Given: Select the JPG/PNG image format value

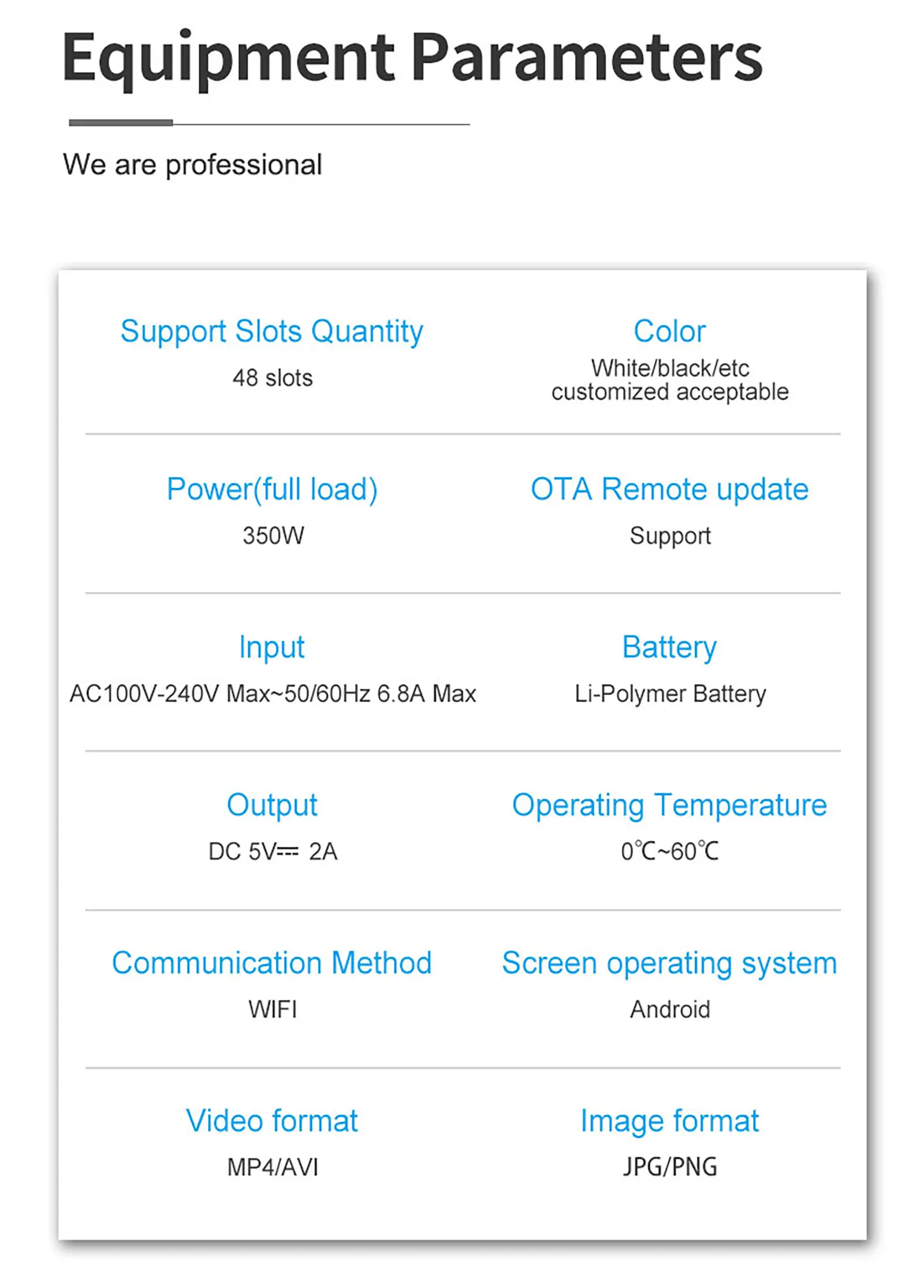Looking at the screenshot, I should [x=669, y=1167].
